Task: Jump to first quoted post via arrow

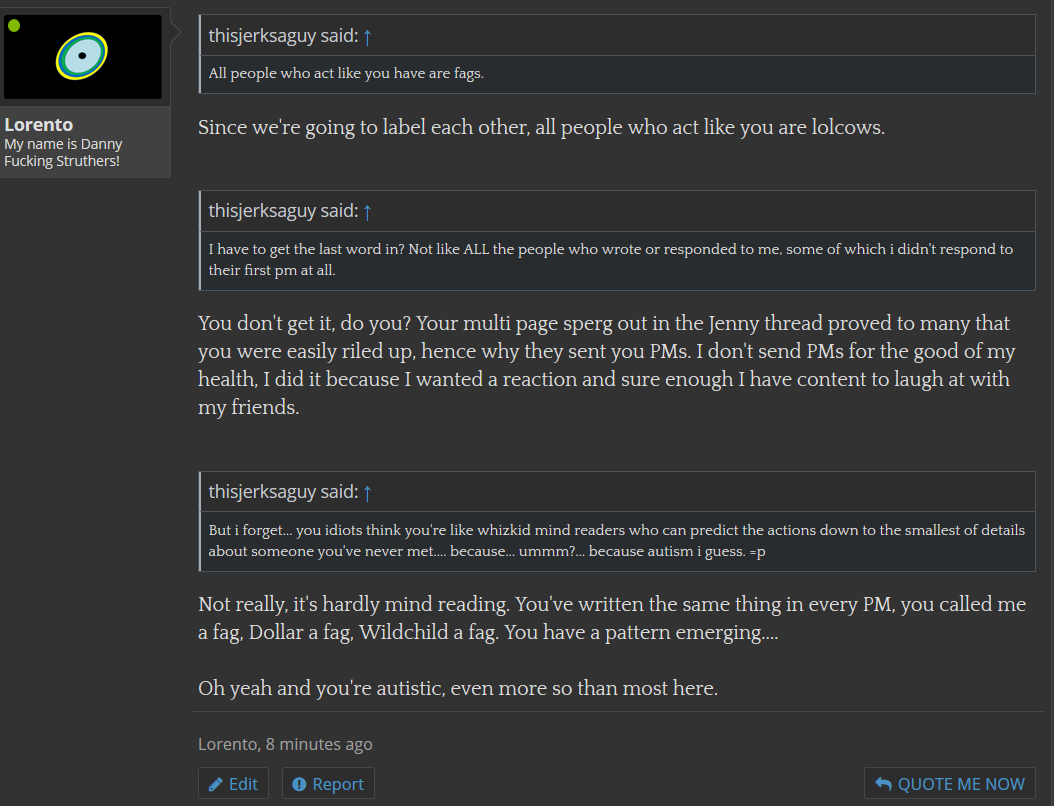Action: pyautogui.click(x=367, y=36)
